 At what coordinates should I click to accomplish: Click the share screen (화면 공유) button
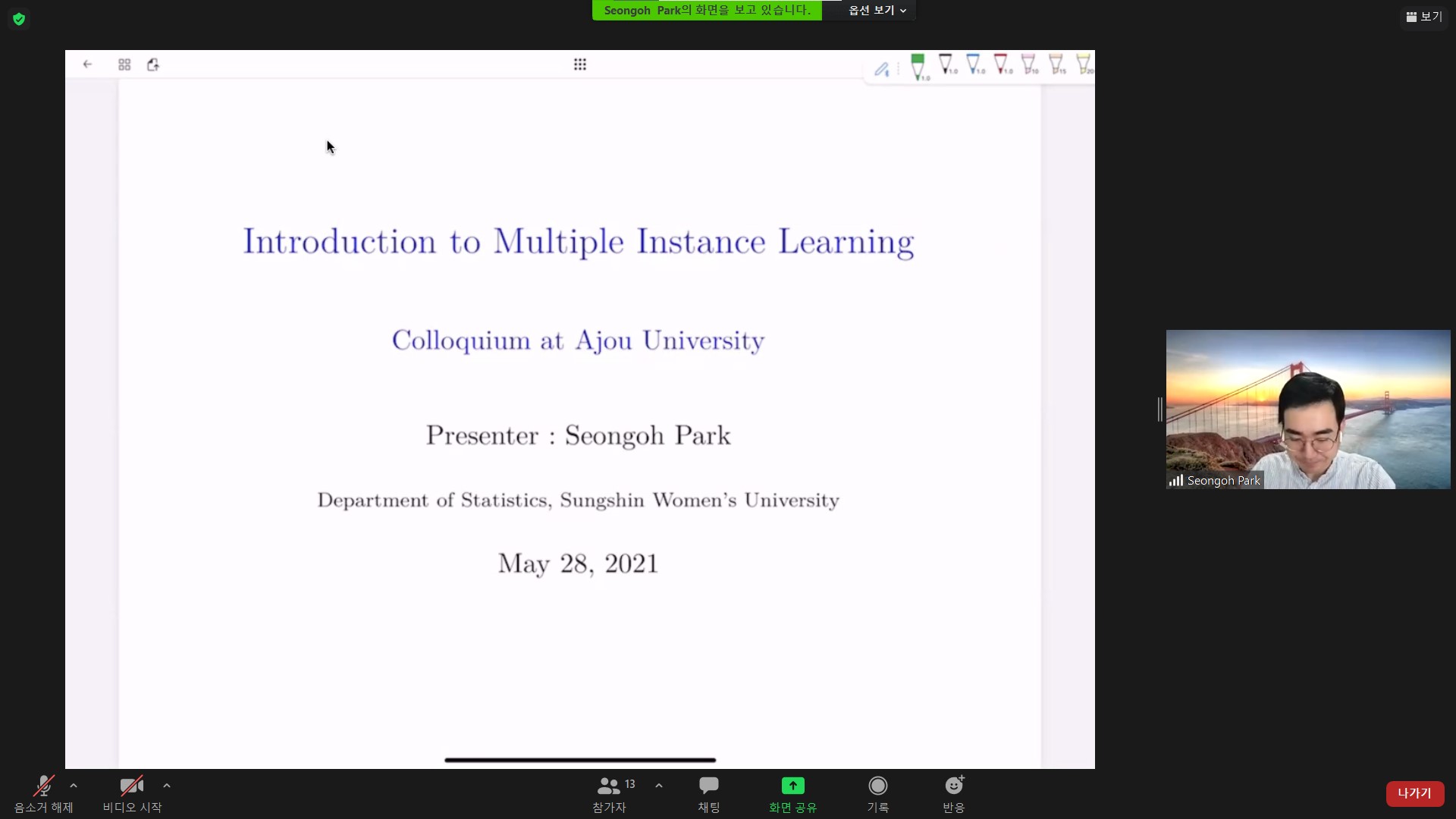[792, 794]
